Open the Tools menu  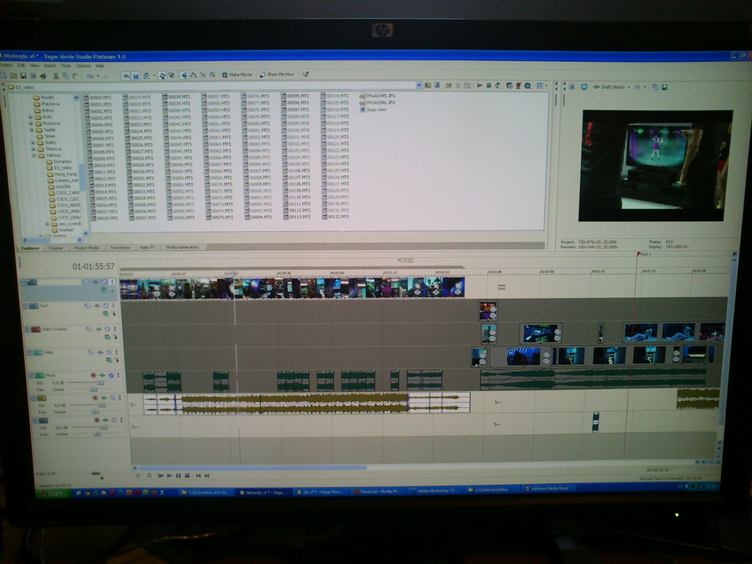66,66
